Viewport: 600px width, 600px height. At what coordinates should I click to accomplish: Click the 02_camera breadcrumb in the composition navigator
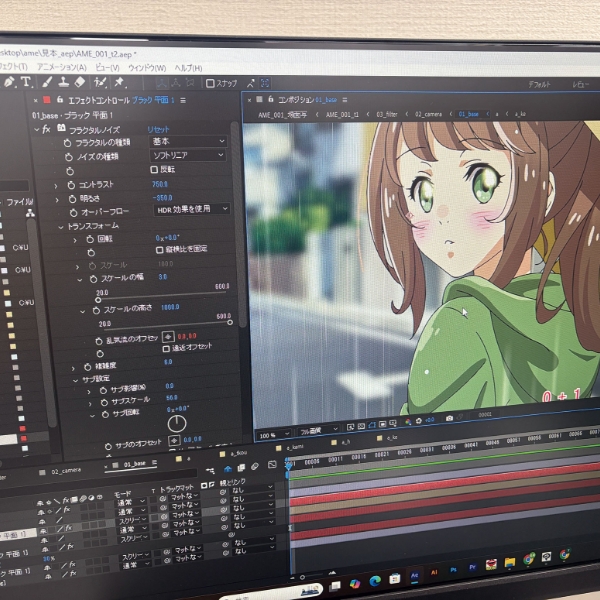click(x=428, y=114)
